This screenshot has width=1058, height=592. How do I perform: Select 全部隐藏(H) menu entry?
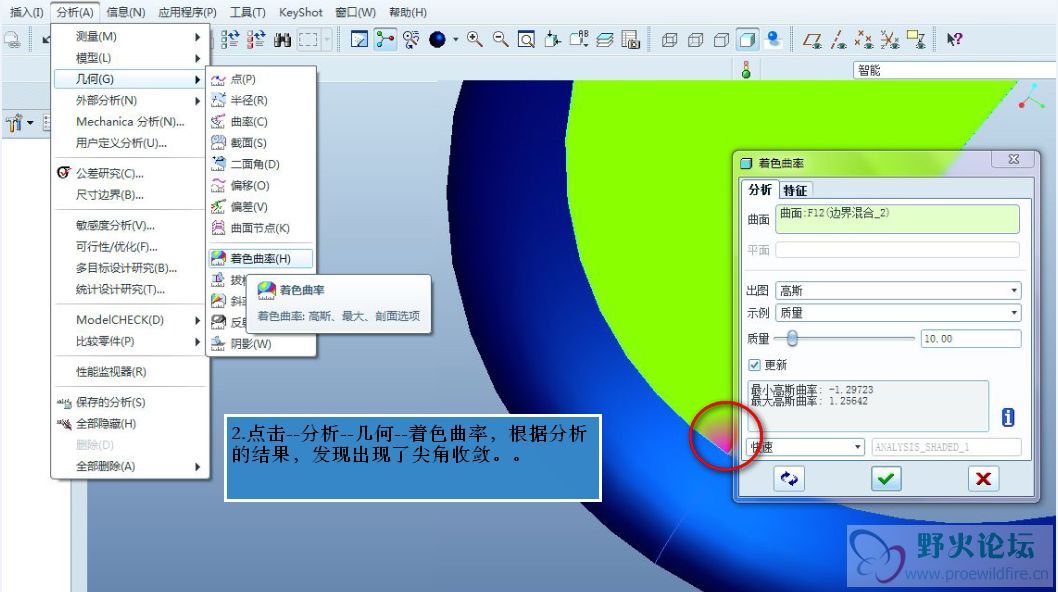pos(130,424)
